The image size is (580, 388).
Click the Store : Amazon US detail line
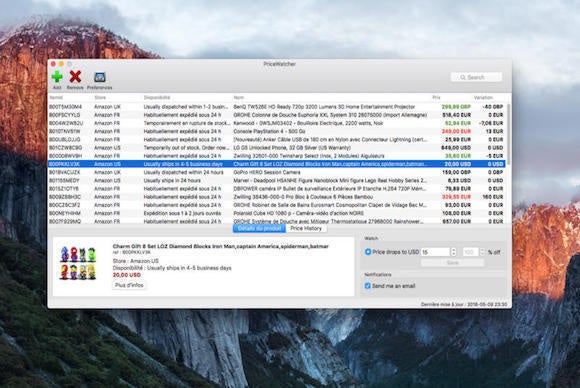click(135, 261)
